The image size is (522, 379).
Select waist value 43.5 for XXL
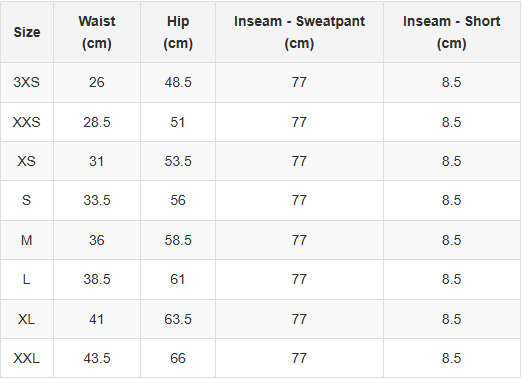pos(97,358)
